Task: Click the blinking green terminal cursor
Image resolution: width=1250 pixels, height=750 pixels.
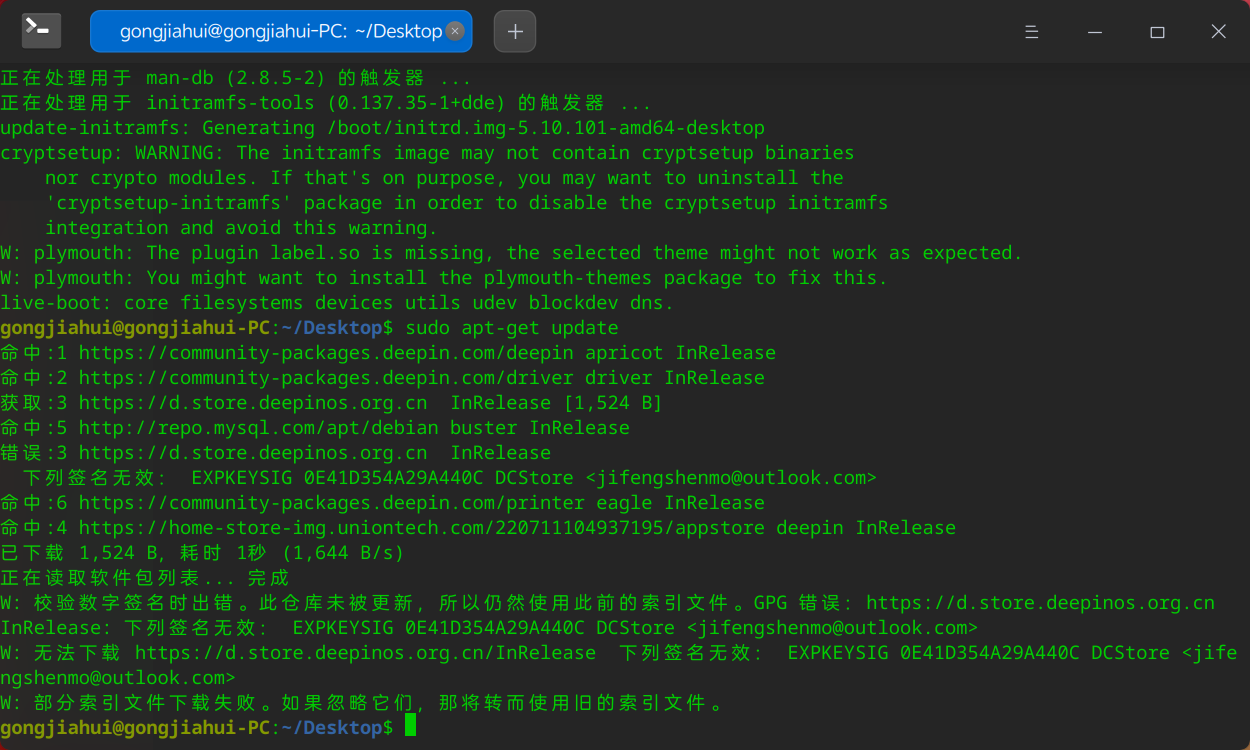Action: pos(408,727)
